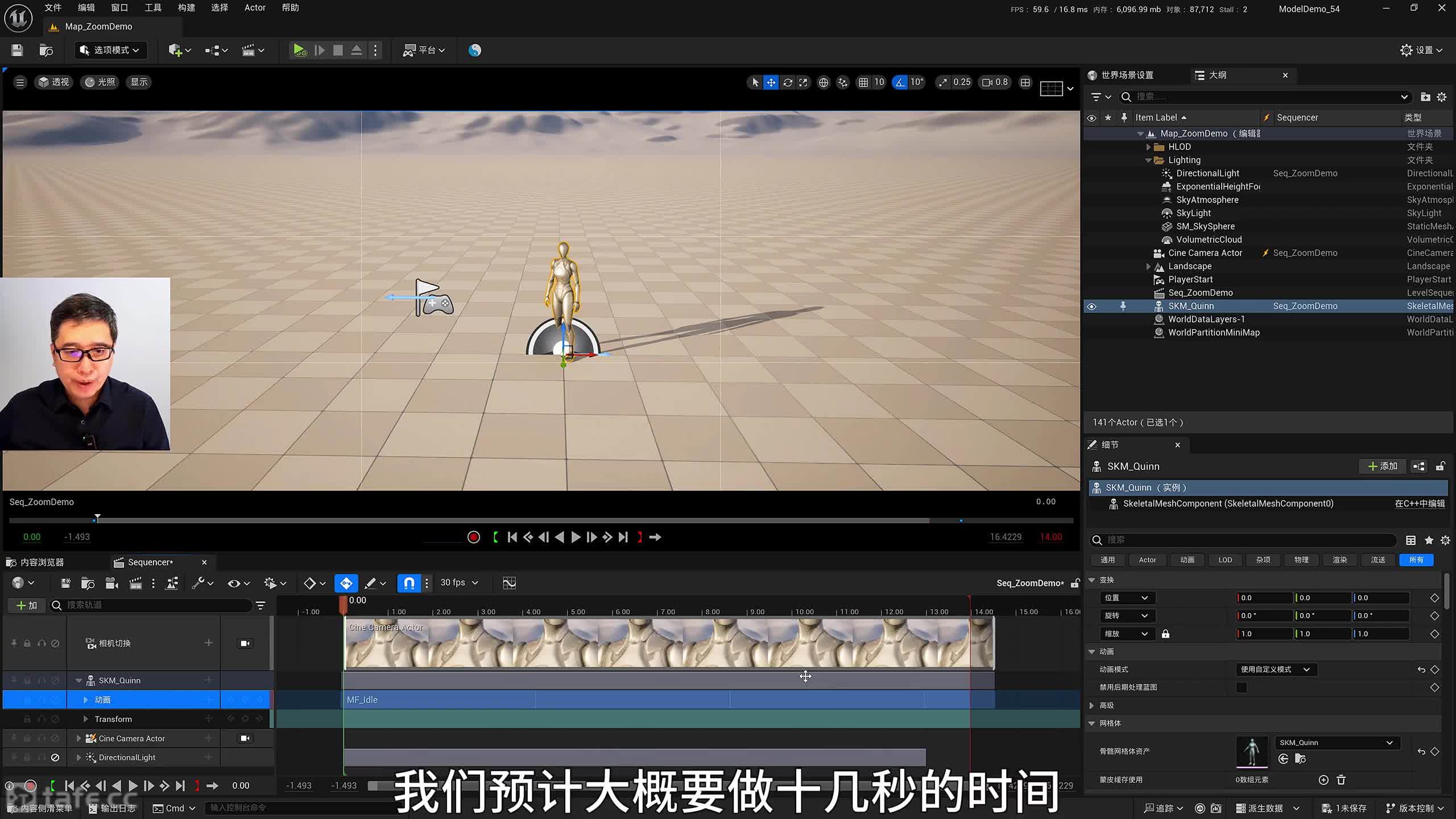
Task: Click the auto-key icon in Sequencer toolbar
Action: pos(346,583)
